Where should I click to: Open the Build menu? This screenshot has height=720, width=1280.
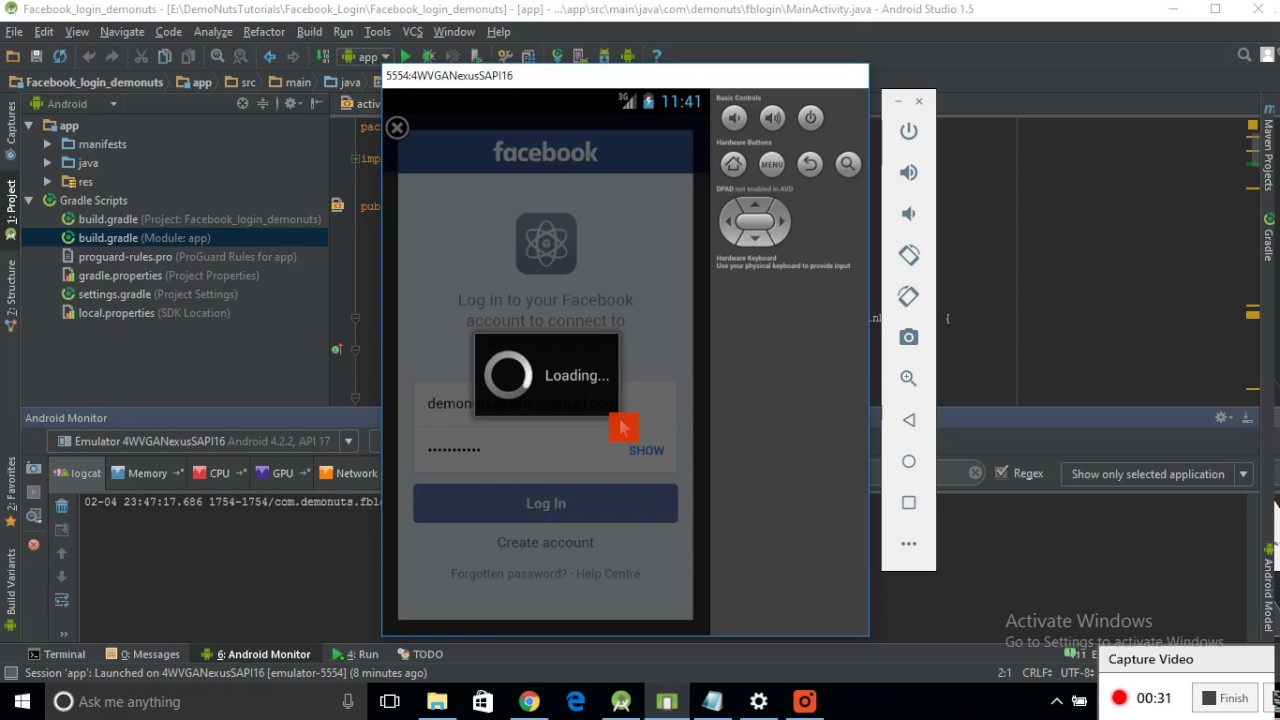(x=309, y=32)
